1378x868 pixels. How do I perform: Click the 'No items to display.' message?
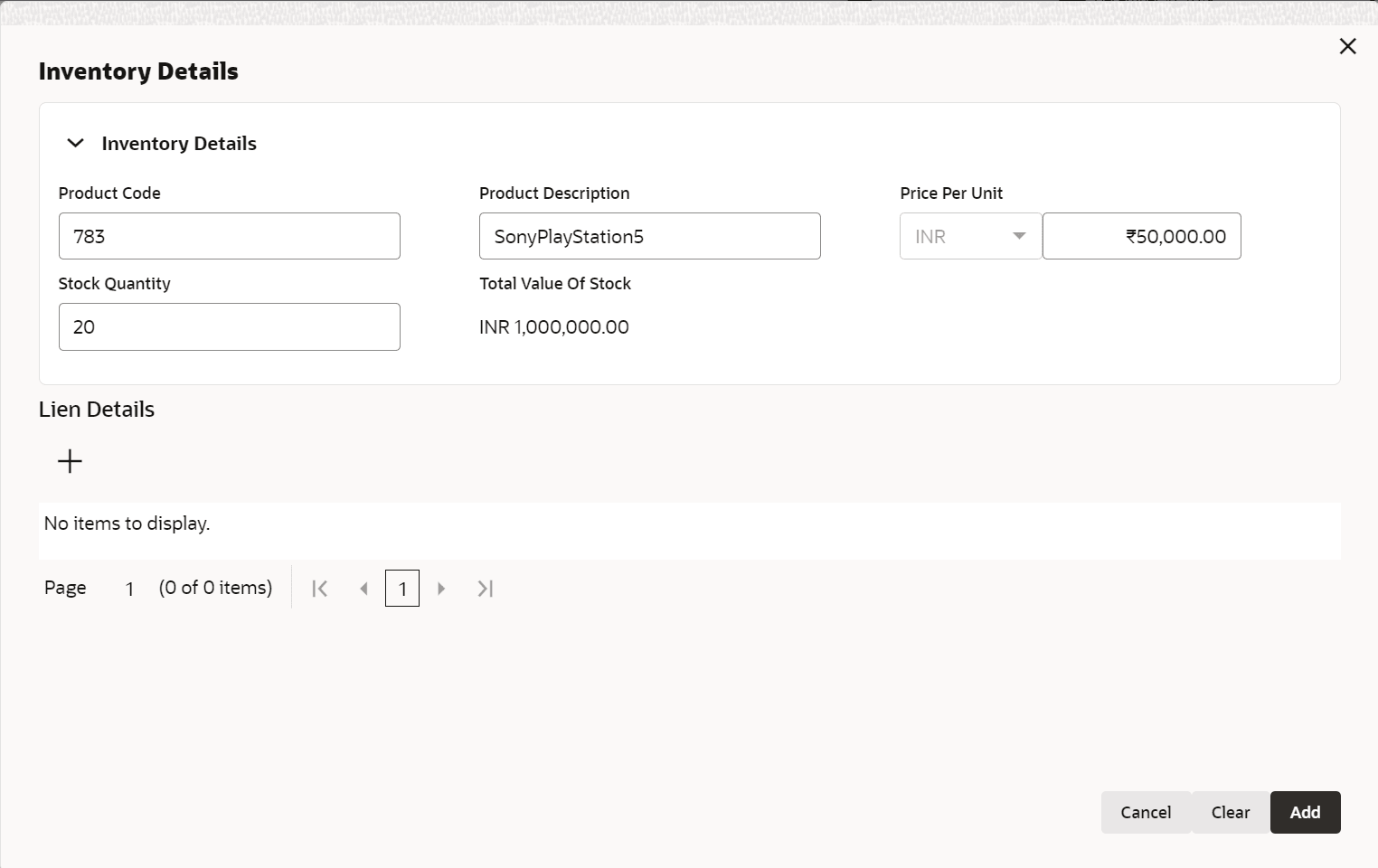127,524
